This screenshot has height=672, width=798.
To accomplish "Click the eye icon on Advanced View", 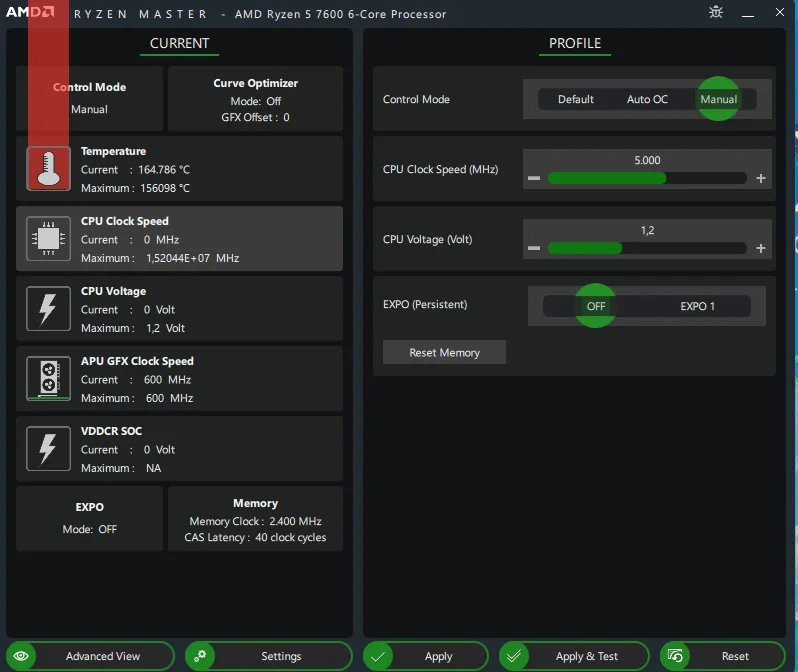I will pyautogui.click(x=21, y=656).
